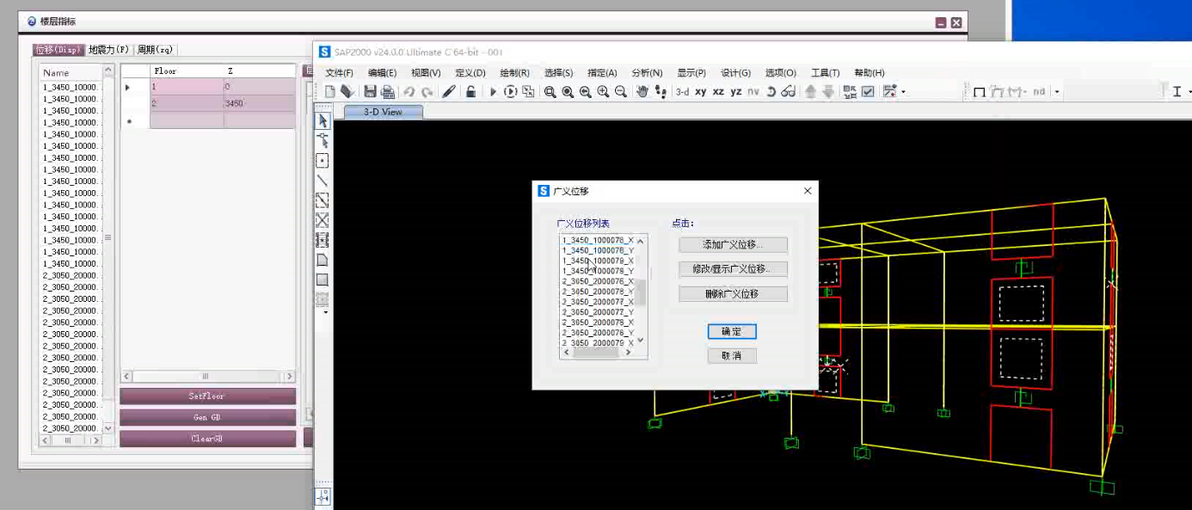Switch to the xz plane view
The image size is (1192, 510).
pyautogui.click(x=718, y=92)
